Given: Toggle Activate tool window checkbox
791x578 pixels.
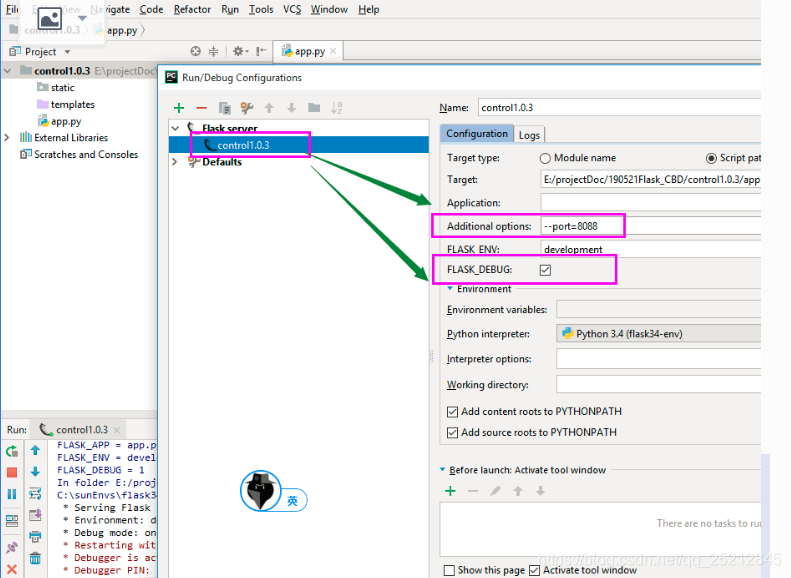Looking at the screenshot, I should (x=534, y=570).
